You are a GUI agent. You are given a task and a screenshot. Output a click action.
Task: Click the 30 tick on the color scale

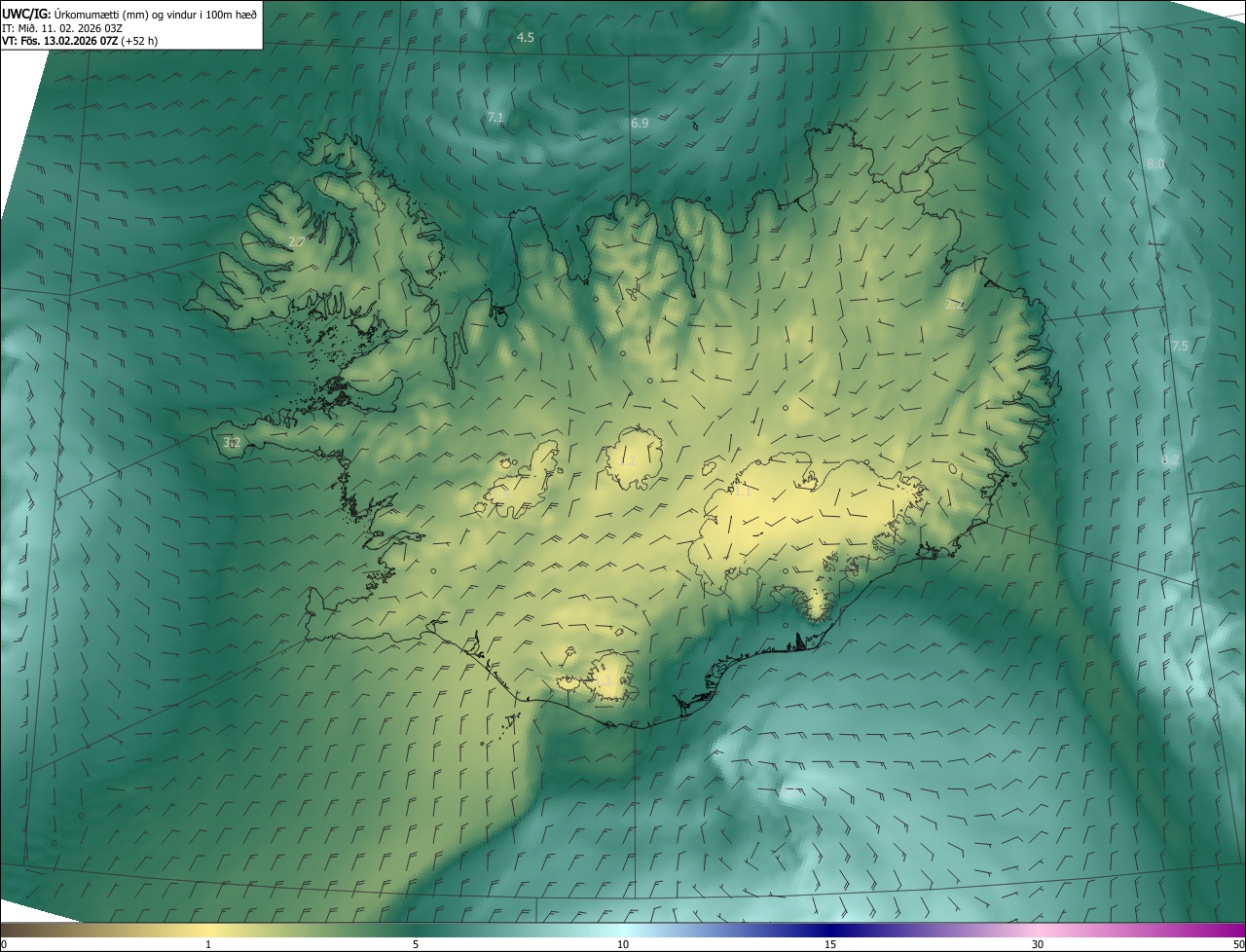coord(1038,944)
